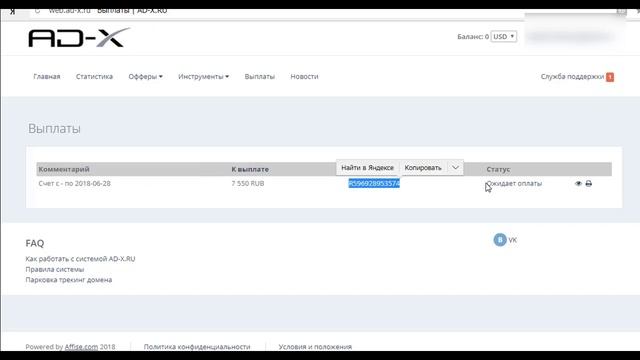Click the Выплаты page heading
The width and height of the screenshot is (640, 360).
click(x=54, y=129)
